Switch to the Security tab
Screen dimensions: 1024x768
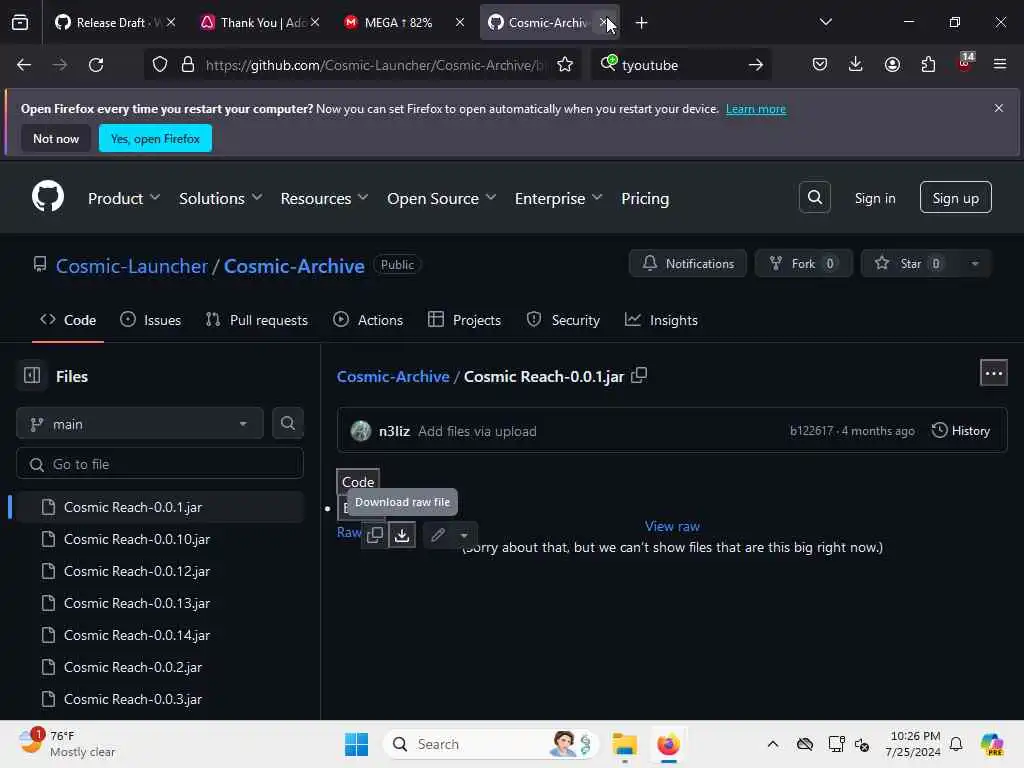pyautogui.click(x=563, y=319)
